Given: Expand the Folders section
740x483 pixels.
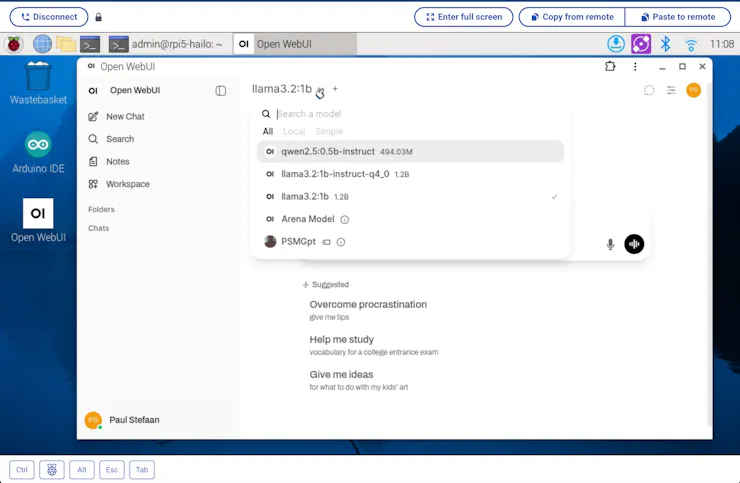Looking at the screenshot, I should [x=101, y=209].
